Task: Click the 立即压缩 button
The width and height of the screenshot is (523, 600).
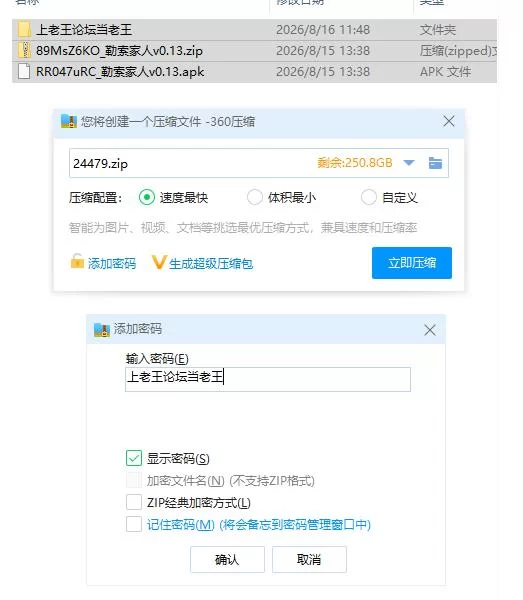Action: (412, 262)
